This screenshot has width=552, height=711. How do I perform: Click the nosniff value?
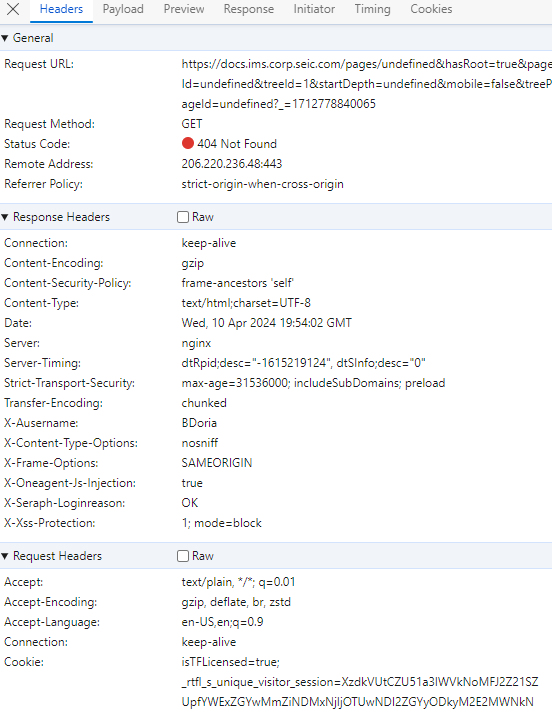pos(200,443)
